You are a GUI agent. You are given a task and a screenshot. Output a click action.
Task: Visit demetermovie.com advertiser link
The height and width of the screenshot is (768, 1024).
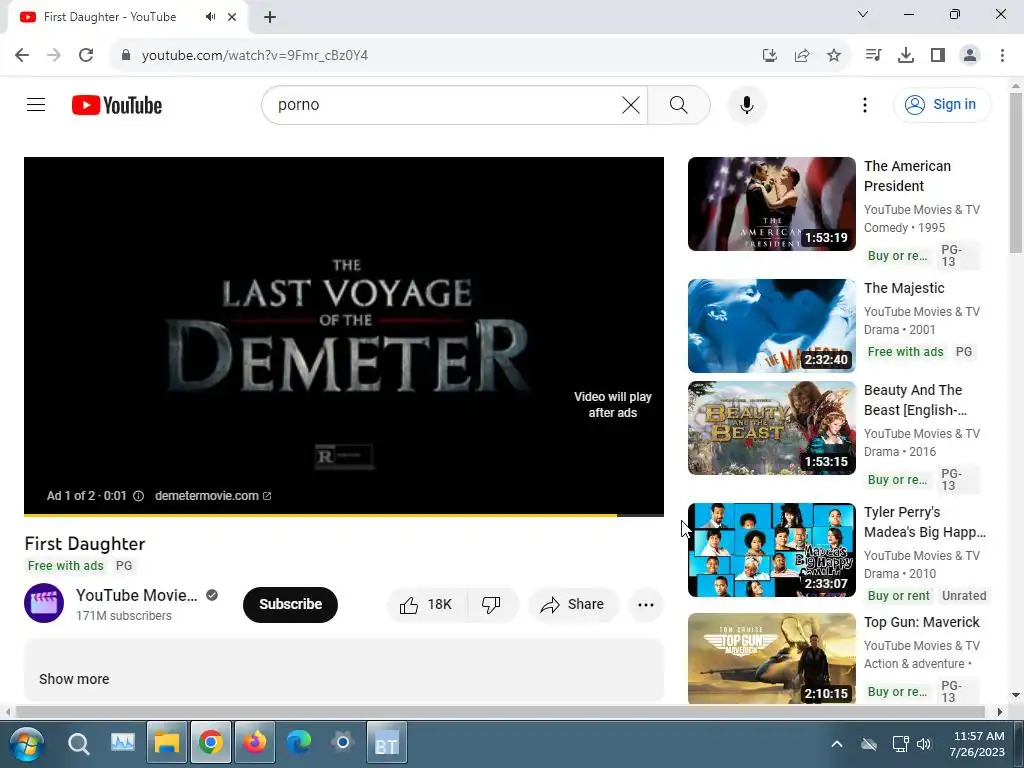[213, 496]
